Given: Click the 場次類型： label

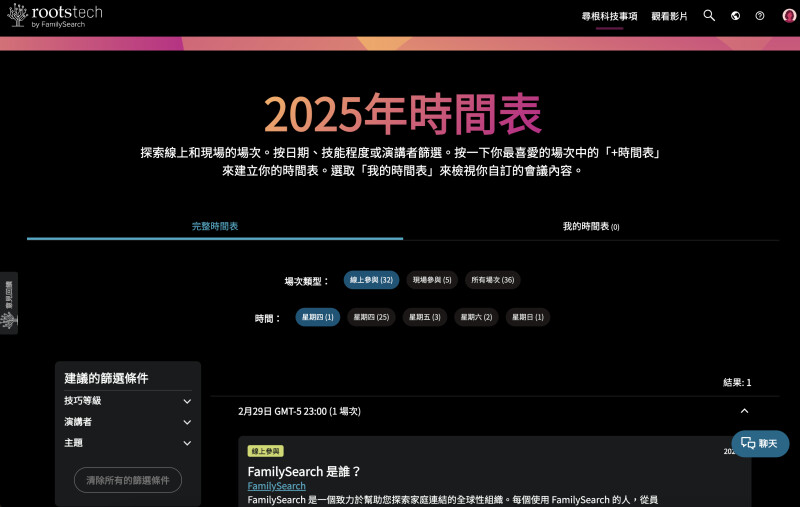Looking at the screenshot, I should [x=307, y=281].
